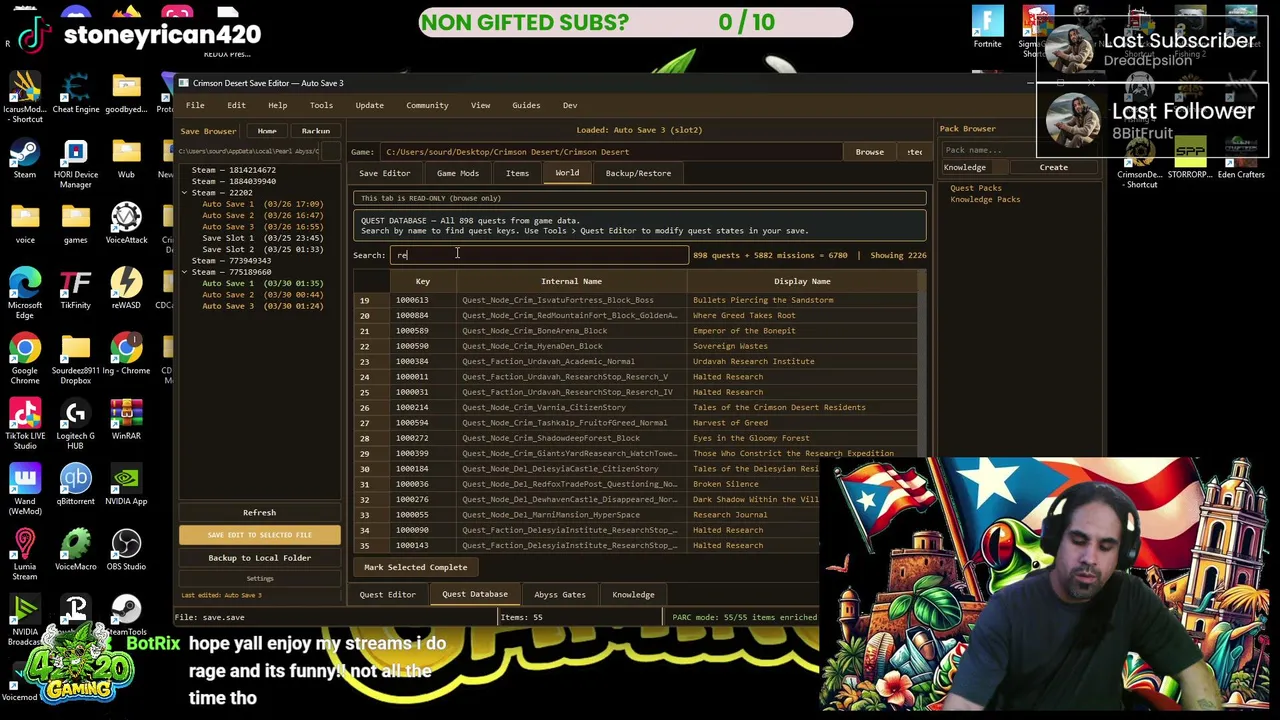Viewport: 1280px width, 720px height.
Task: Open the Edit menu
Action: click(x=236, y=105)
